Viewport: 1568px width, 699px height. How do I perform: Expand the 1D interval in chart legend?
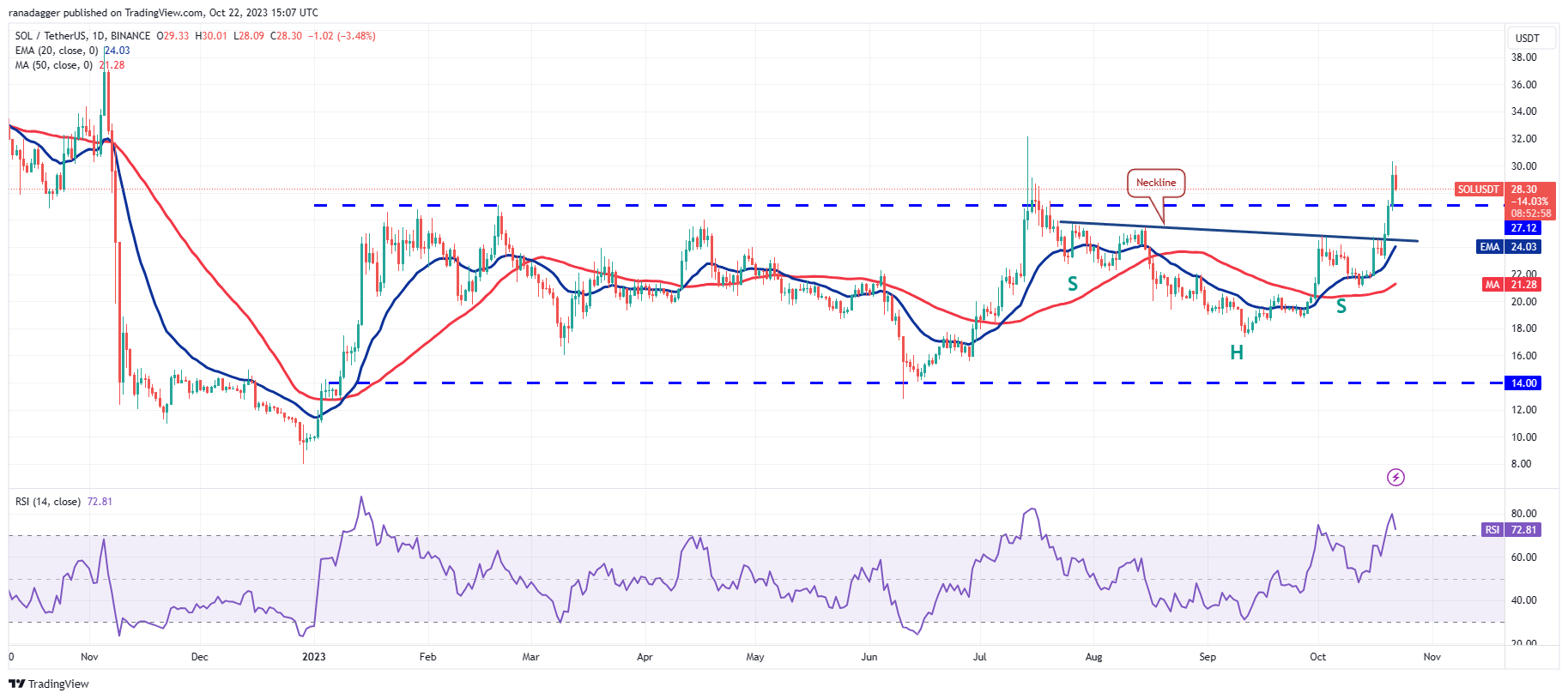(x=97, y=36)
